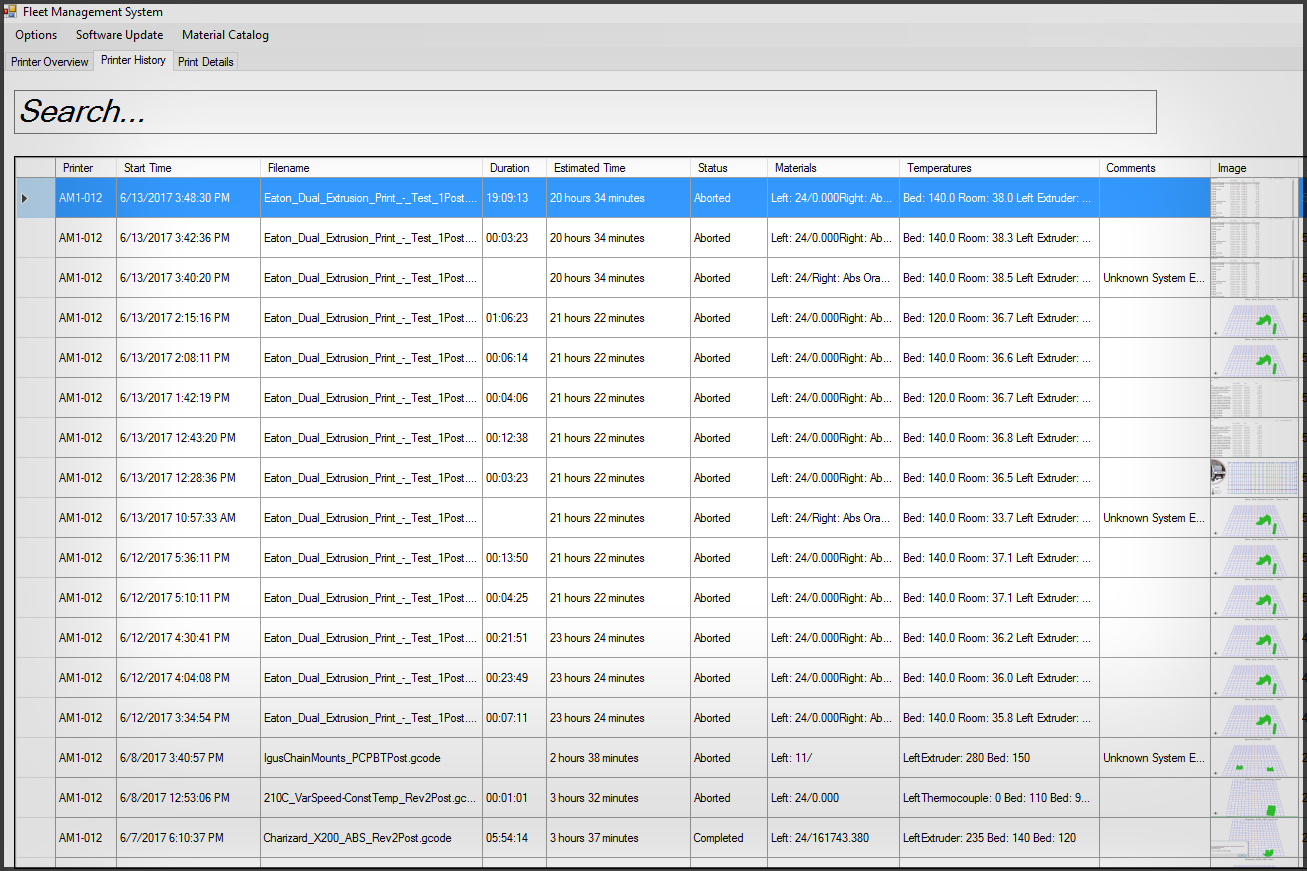The height and width of the screenshot is (871, 1307).
Task: Click the row header of the 6/8/2017 12:53:06 PM row
Action: point(35,798)
